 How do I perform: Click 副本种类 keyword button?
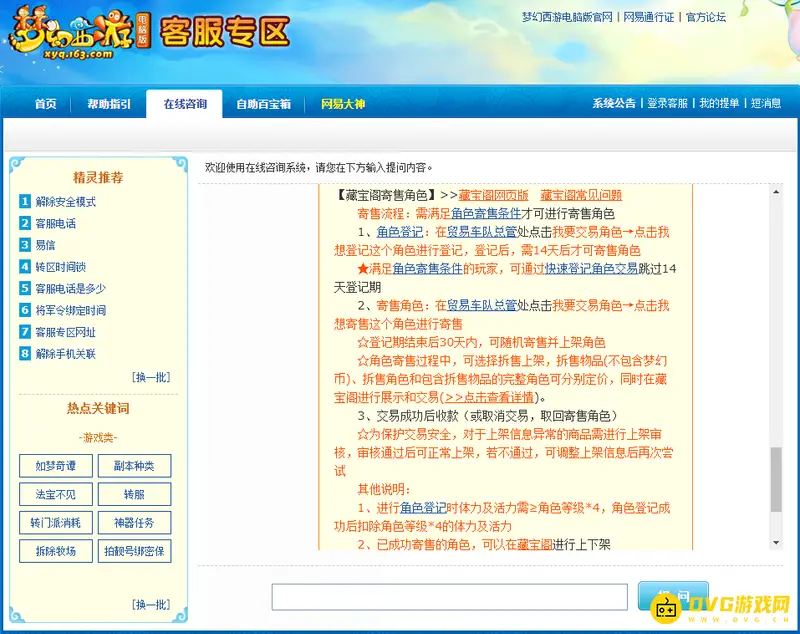(x=134, y=466)
